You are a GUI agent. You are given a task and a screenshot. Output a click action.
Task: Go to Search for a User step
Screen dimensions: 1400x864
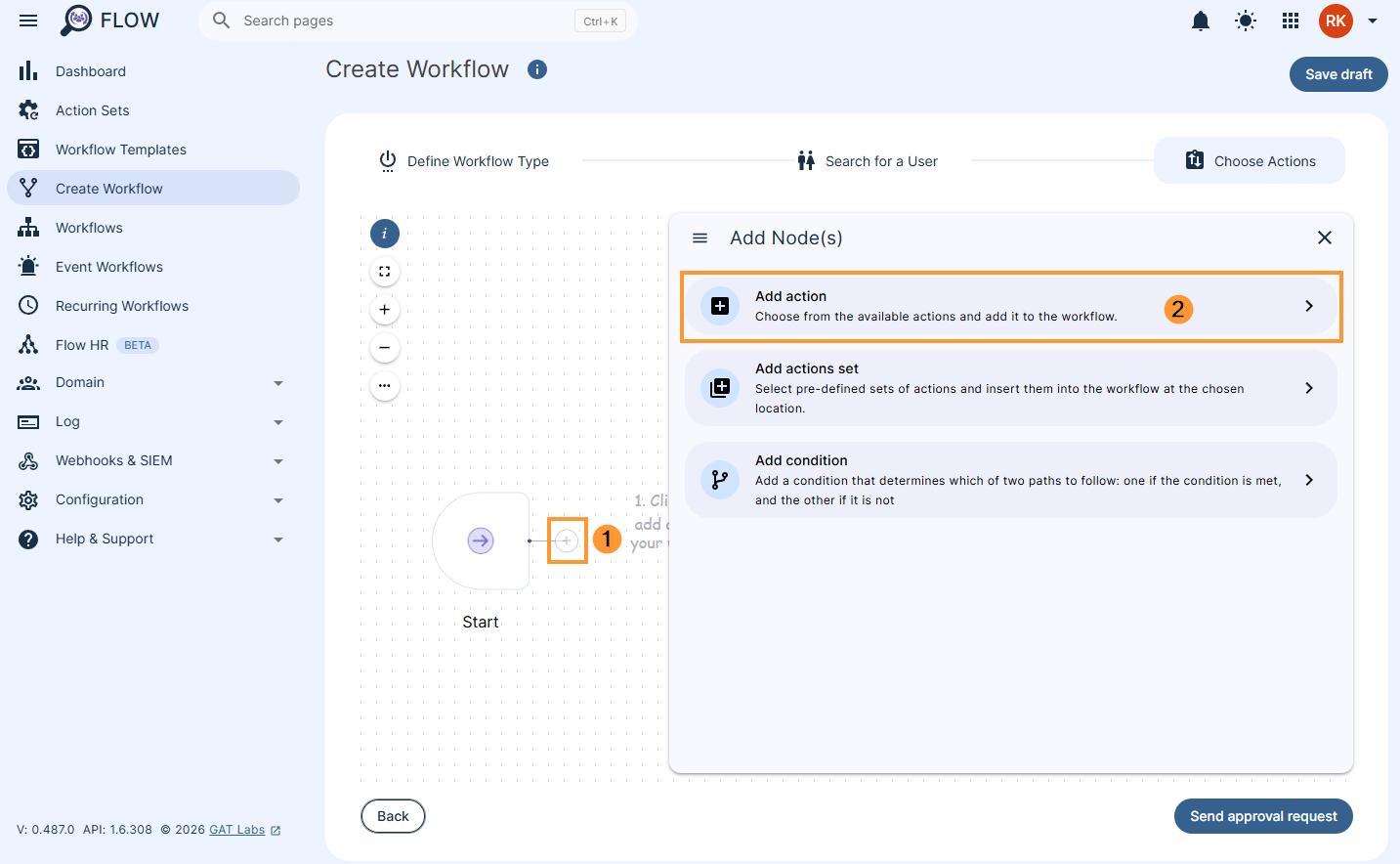point(868,161)
